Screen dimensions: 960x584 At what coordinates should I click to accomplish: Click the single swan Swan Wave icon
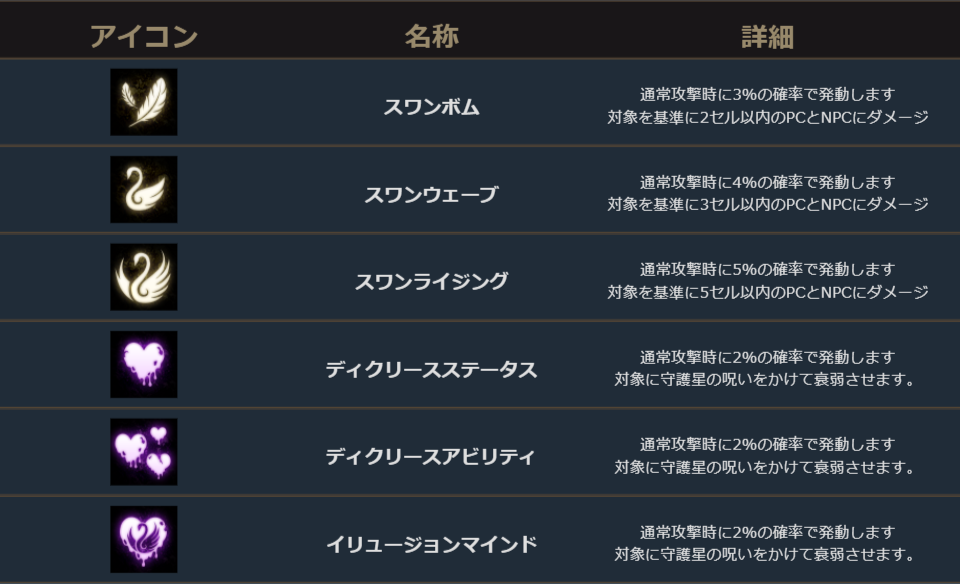click(144, 189)
